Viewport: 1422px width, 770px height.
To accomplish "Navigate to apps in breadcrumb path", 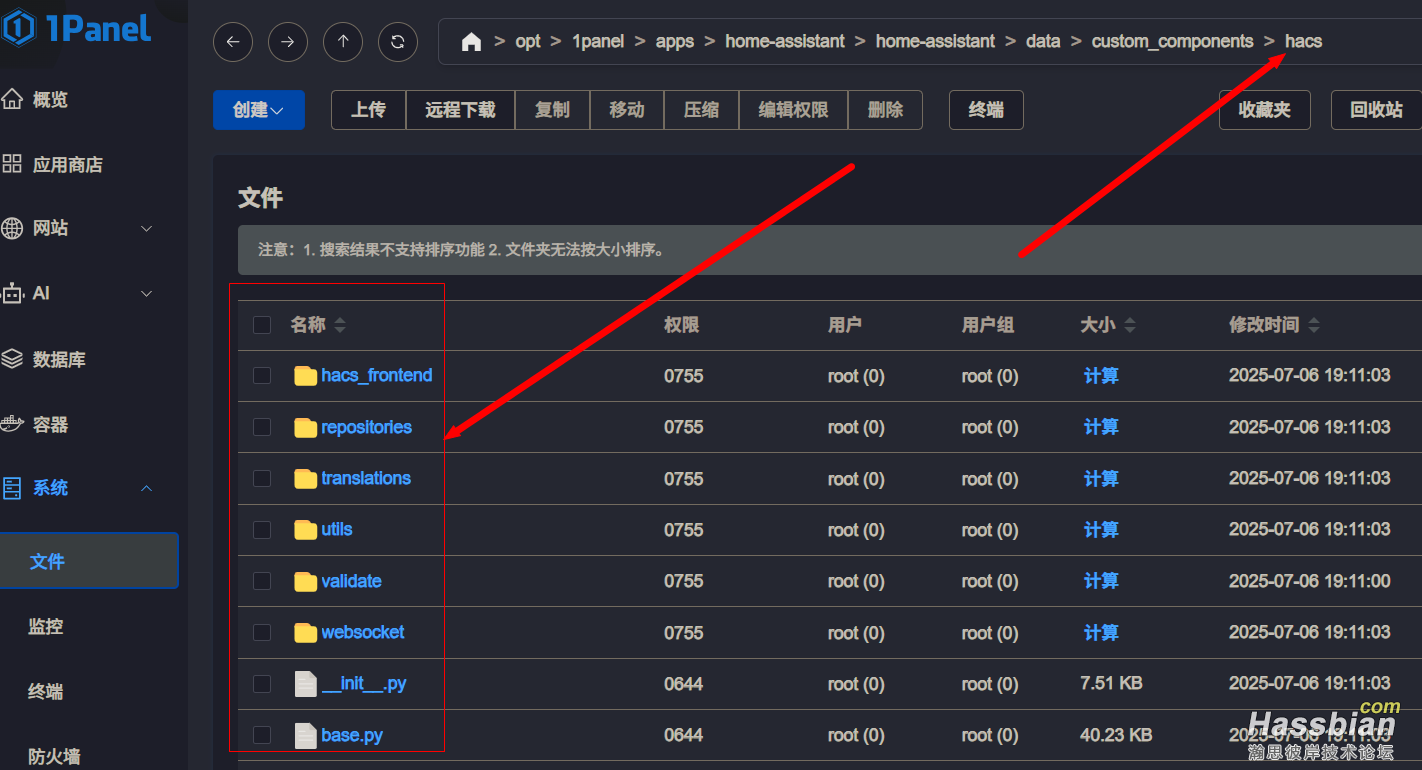I will tap(675, 41).
